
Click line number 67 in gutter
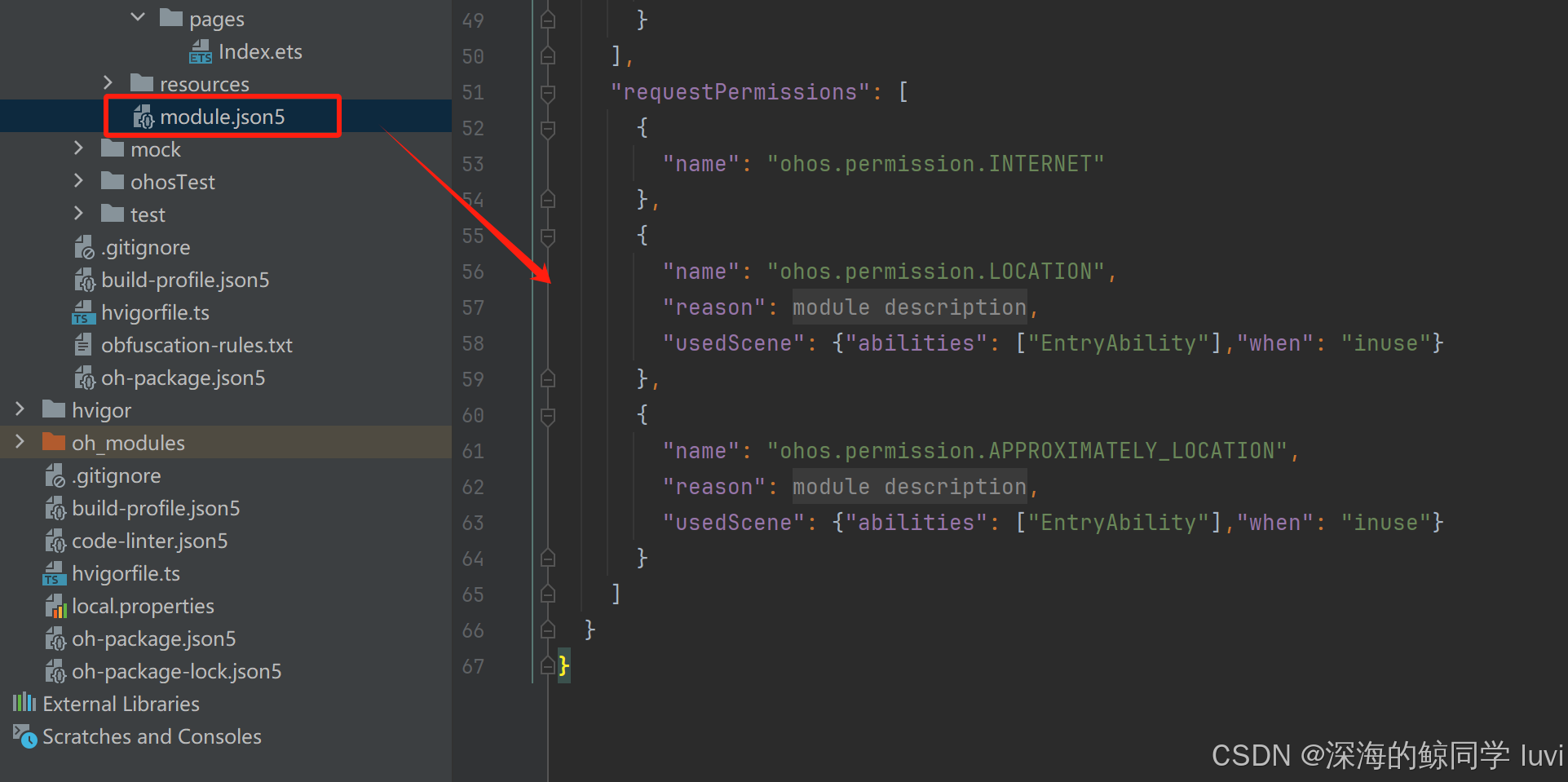click(473, 666)
